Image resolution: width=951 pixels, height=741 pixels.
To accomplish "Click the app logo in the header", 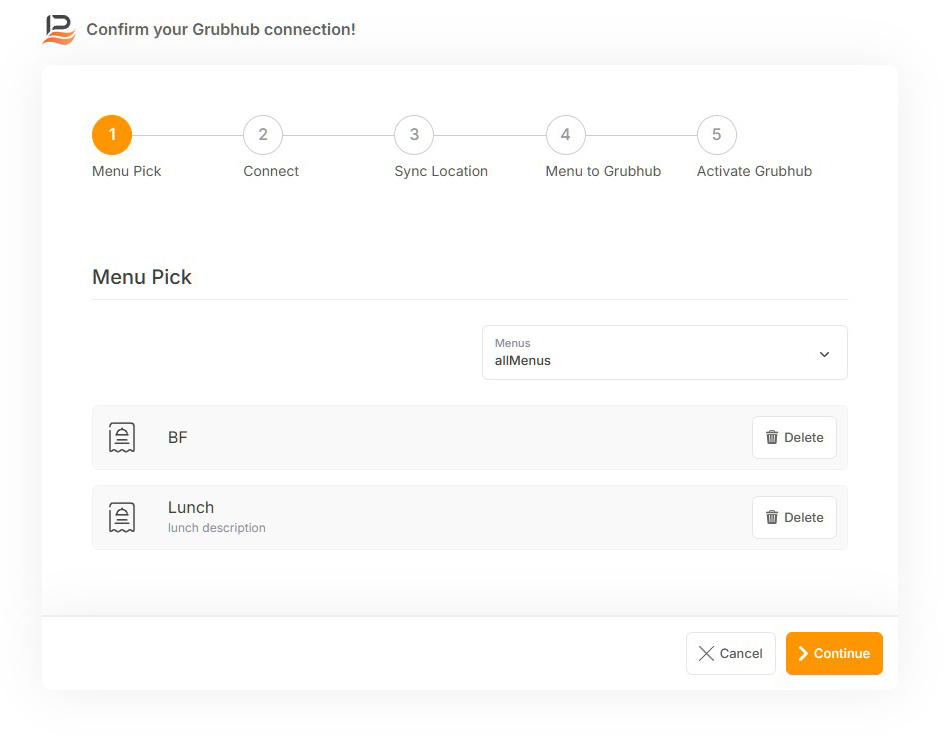I will 59,29.
